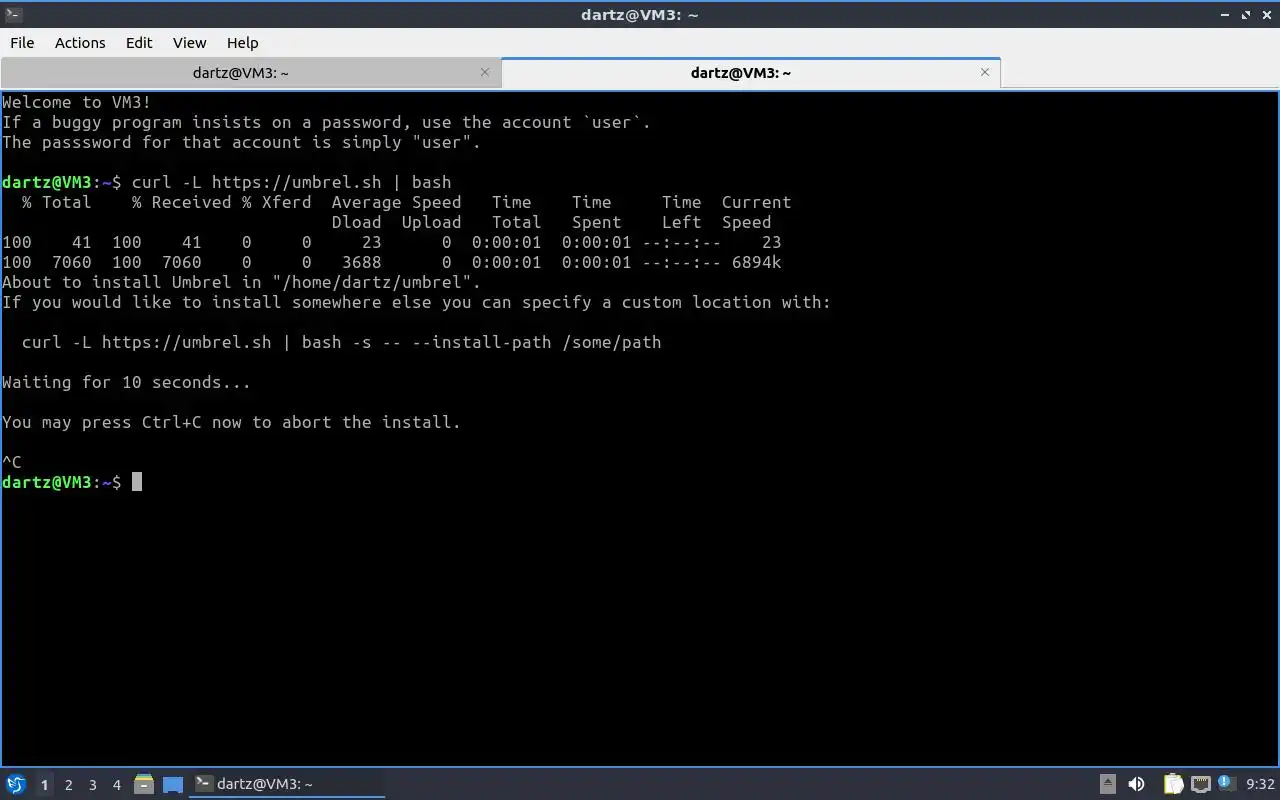The image size is (1280, 800).
Task: Open the removable media eject tray icon
Action: [x=1108, y=784]
